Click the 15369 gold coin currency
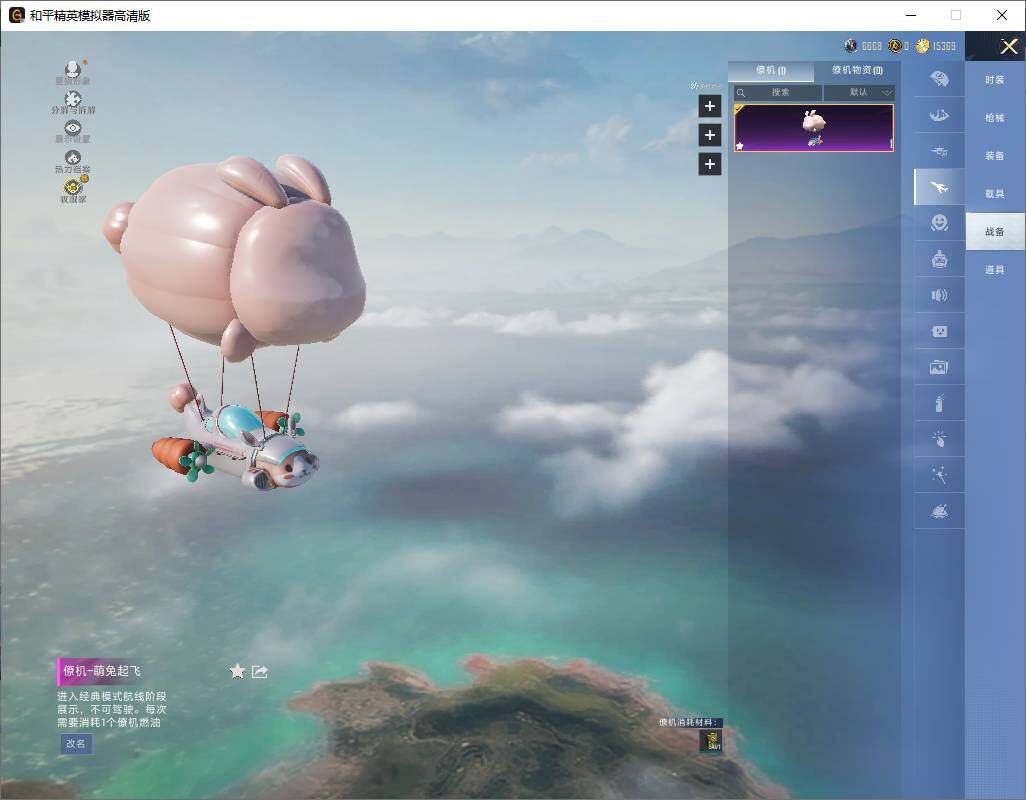The height and width of the screenshot is (800, 1026). [936, 46]
